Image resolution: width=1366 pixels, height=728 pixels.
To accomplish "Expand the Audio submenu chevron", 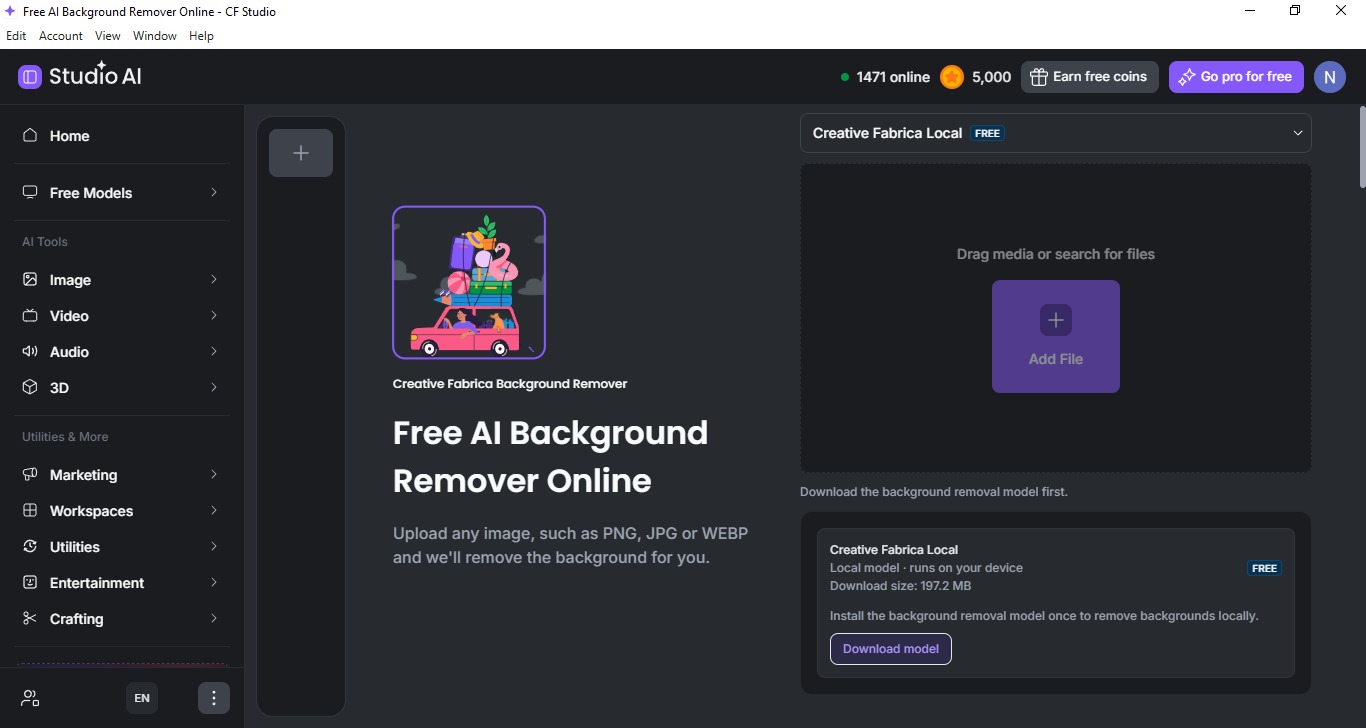I will click(x=214, y=351).
